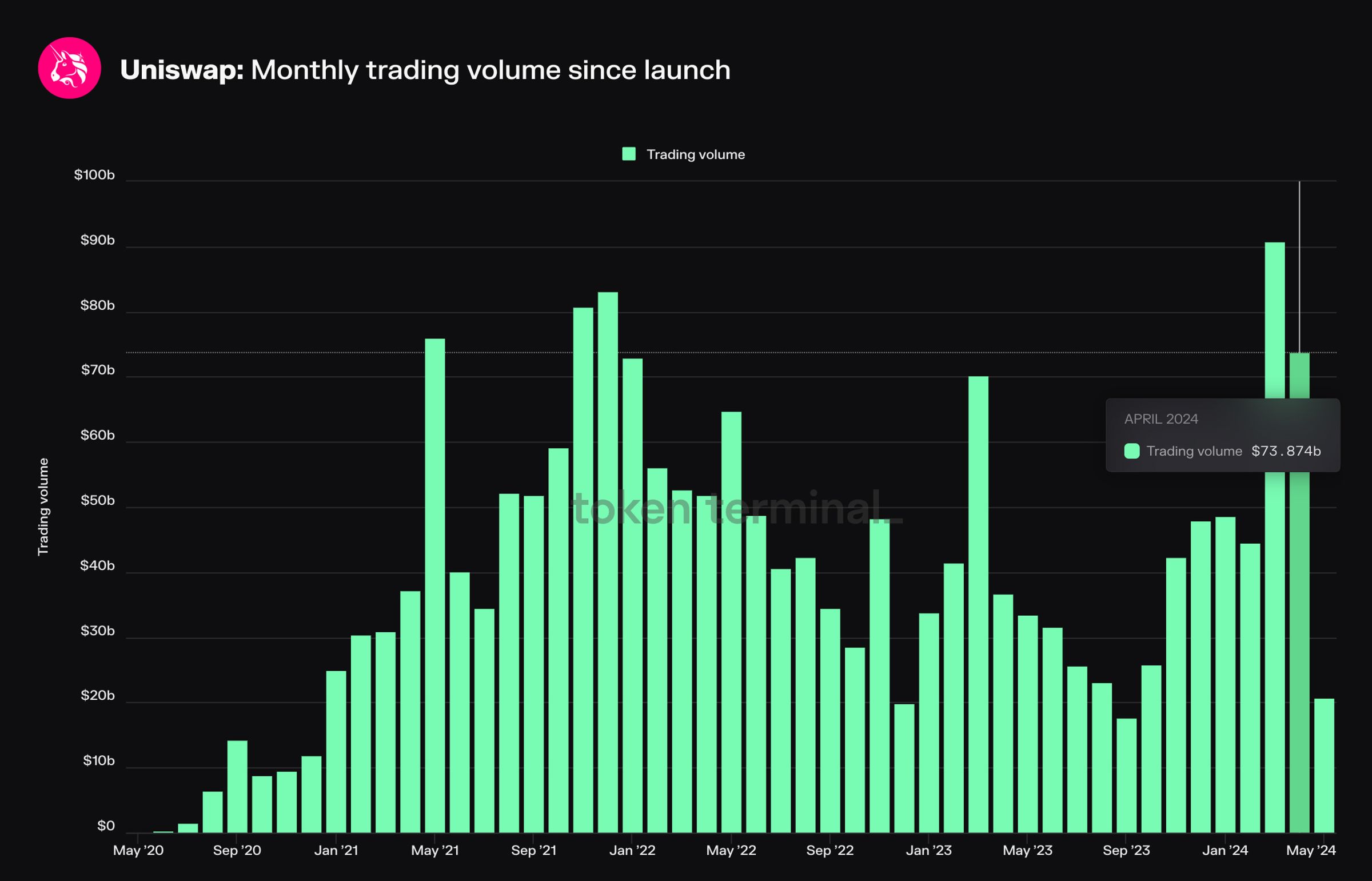The height and width of the screenshot is (881, 1372).
Task: Click the Trading volume legend label
Action: pyautogui.click(x=695, y=154)
